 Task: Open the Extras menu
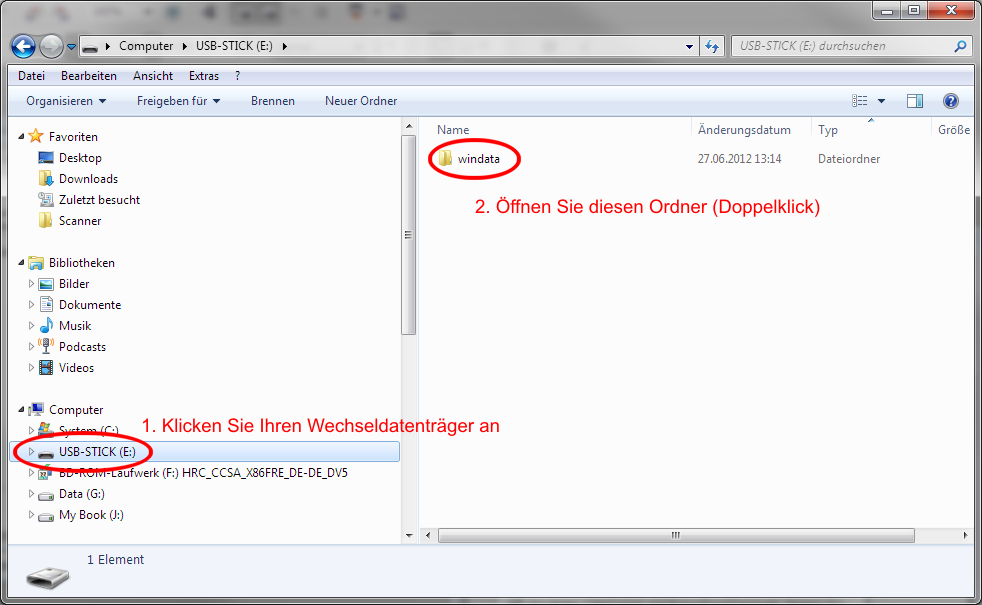coord(204,76)
